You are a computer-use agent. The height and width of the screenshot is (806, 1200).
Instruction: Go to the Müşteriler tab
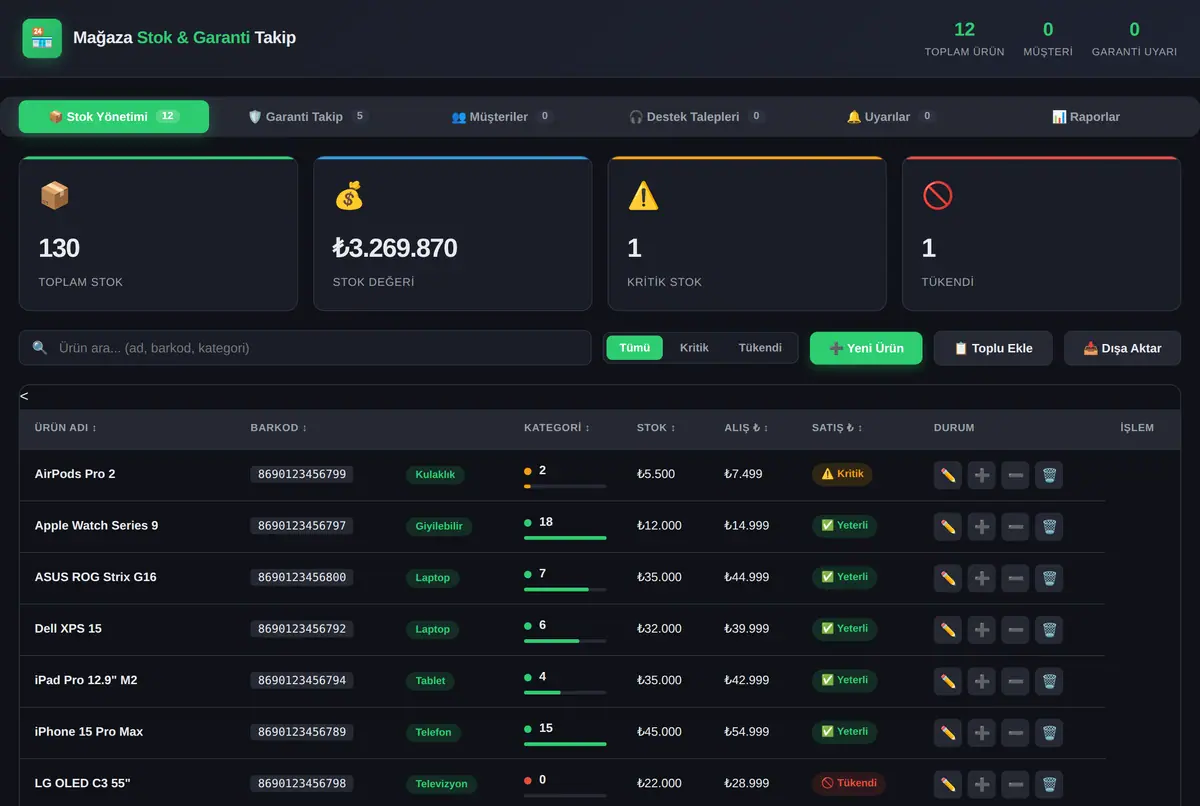[502, 117]
